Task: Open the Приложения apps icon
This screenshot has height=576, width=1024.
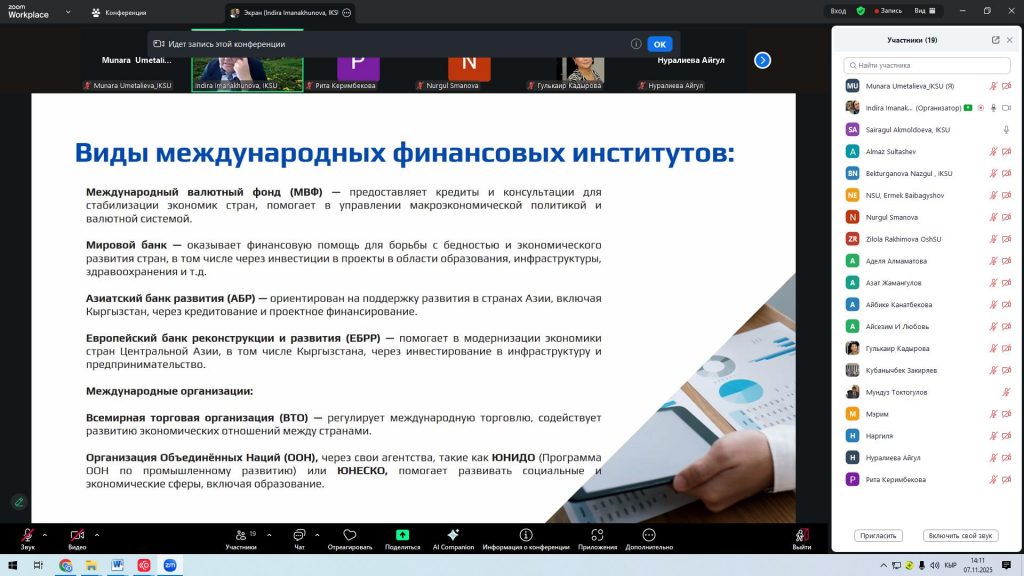Action: click(x=597, y=536)
